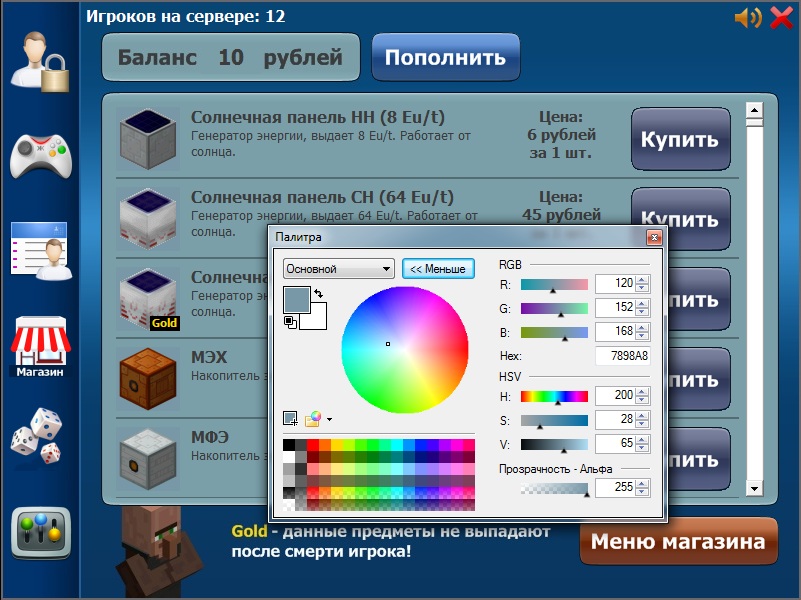Select the secondary white color swatch
This screenshot has width=801, height=600.
[x=319, y=321]
